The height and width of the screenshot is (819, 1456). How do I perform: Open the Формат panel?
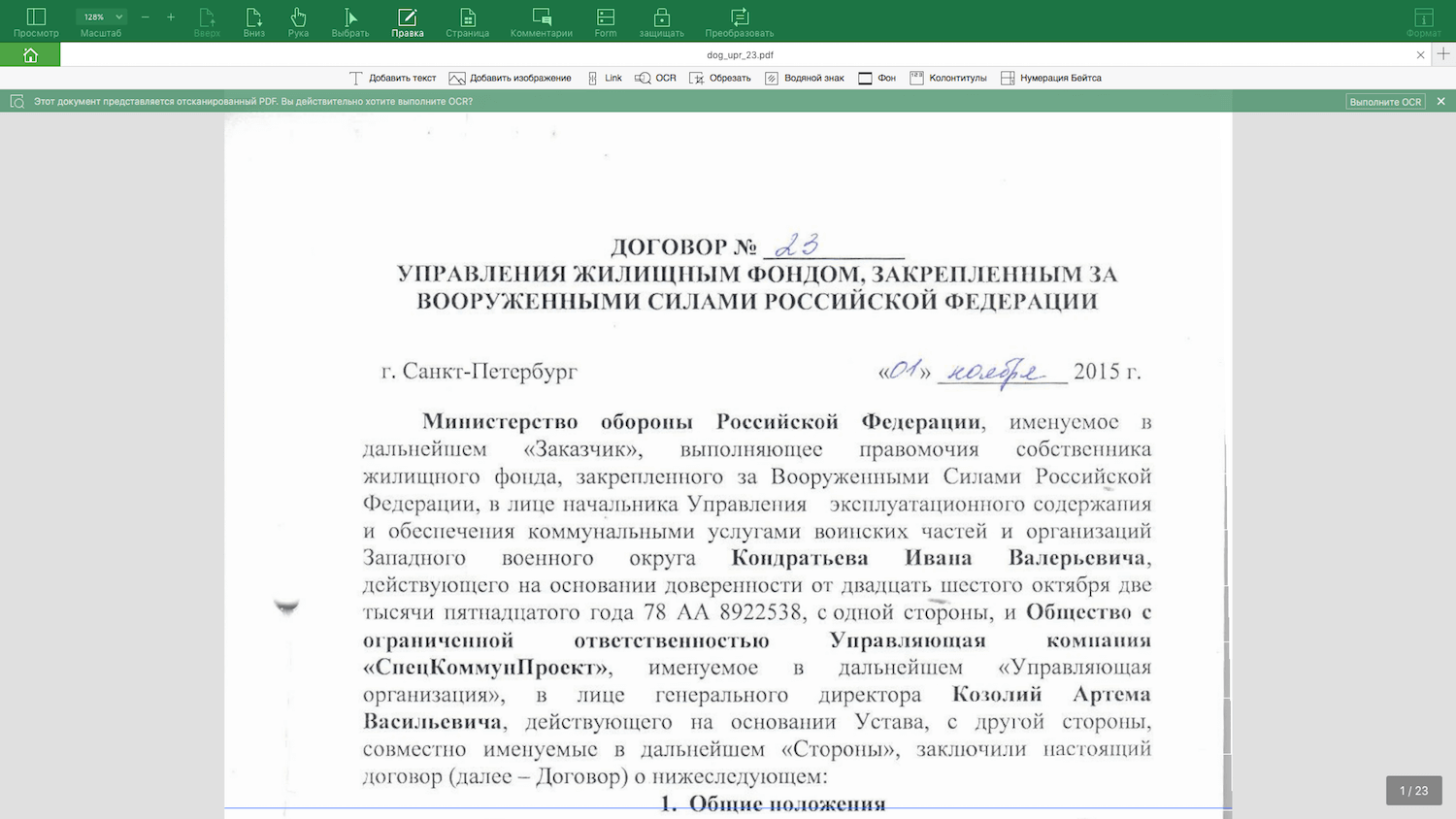pyautogui.click(x=1423, y=22)
